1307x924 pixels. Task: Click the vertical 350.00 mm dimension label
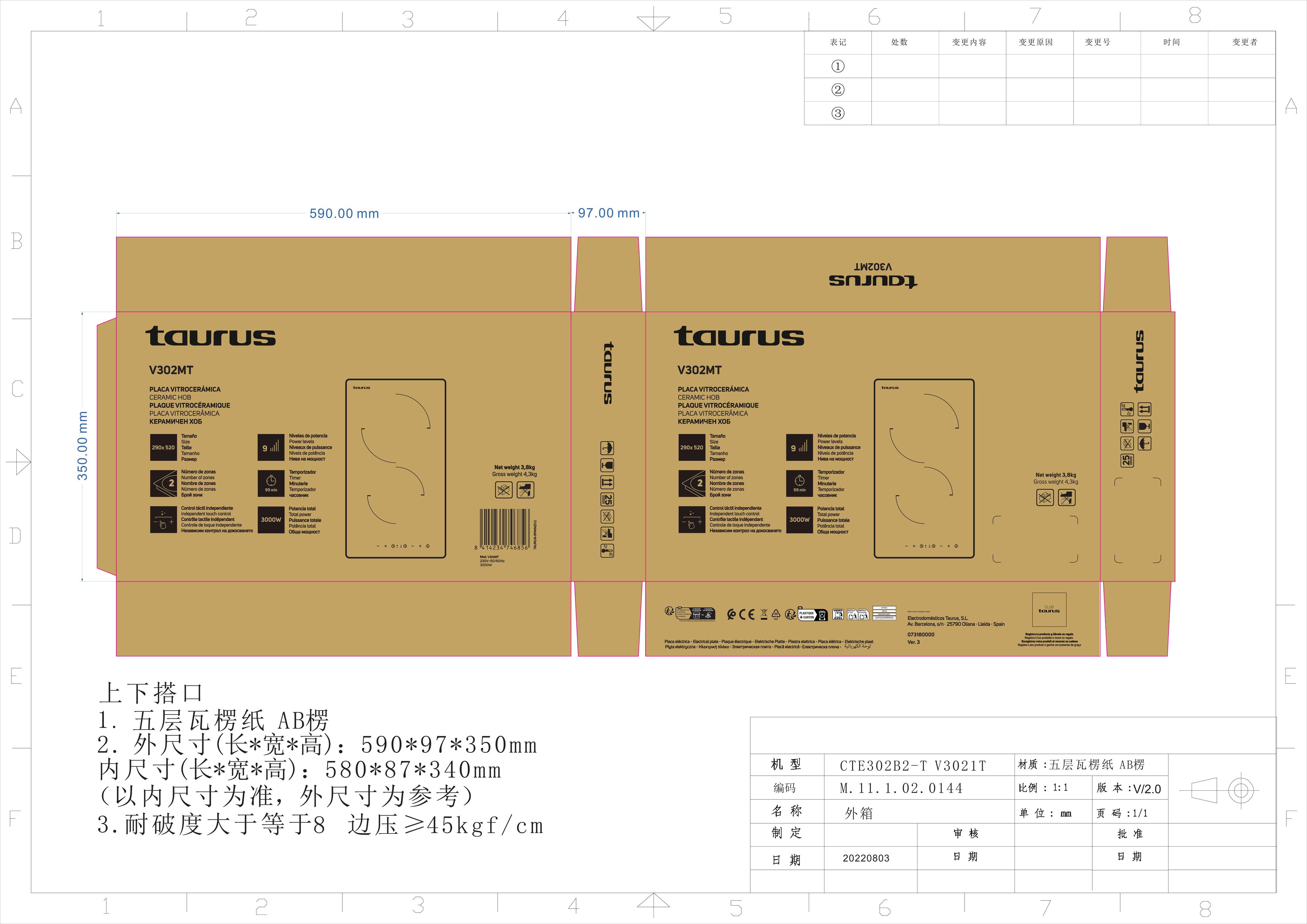point(83,446)
